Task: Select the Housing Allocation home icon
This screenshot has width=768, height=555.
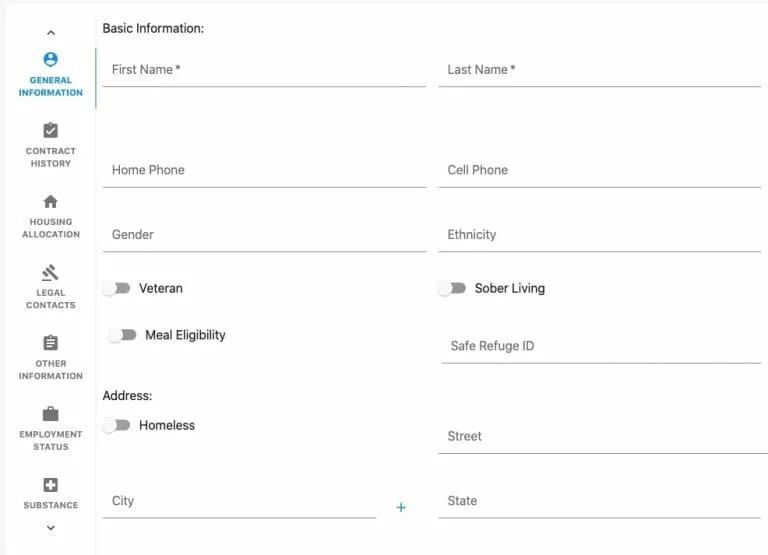Action: pyautogui.click(x=51, y=202)
